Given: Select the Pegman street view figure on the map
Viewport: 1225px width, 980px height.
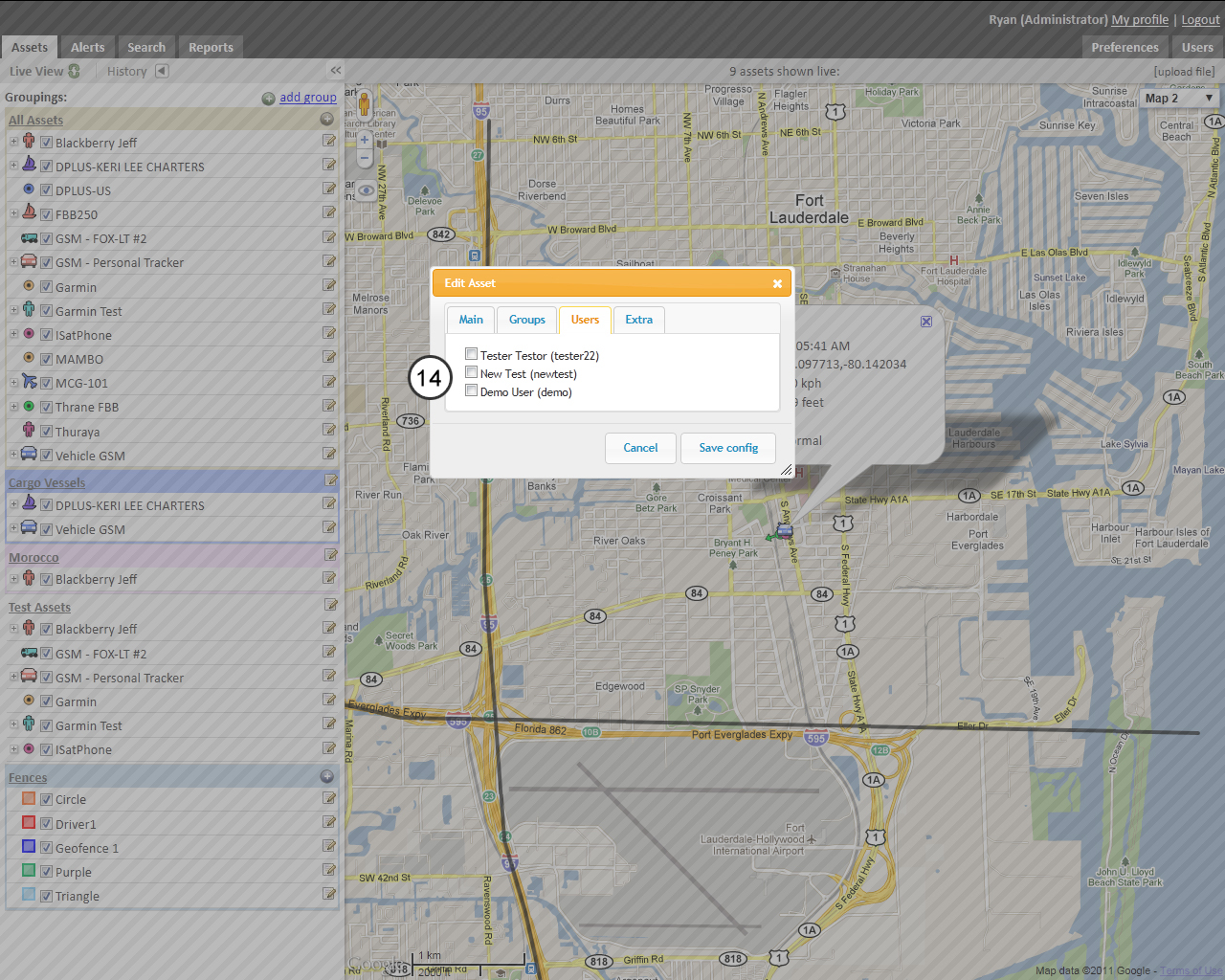Looking at the screenshot, I should [364, 105].
